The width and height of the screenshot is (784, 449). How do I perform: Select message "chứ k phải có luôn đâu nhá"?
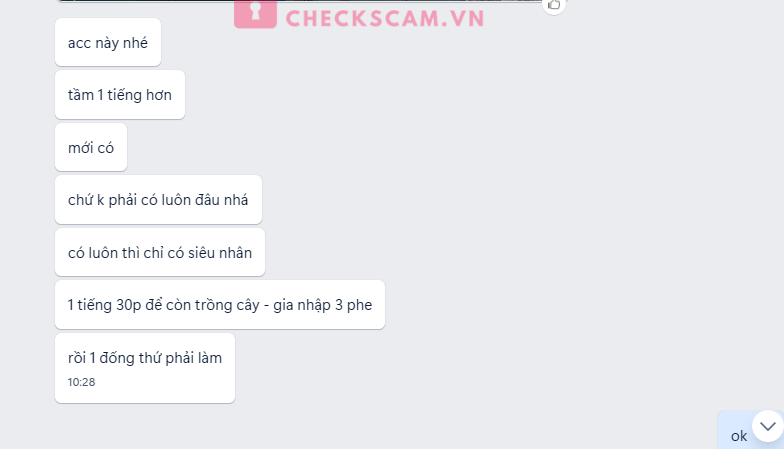pos(158,200)
